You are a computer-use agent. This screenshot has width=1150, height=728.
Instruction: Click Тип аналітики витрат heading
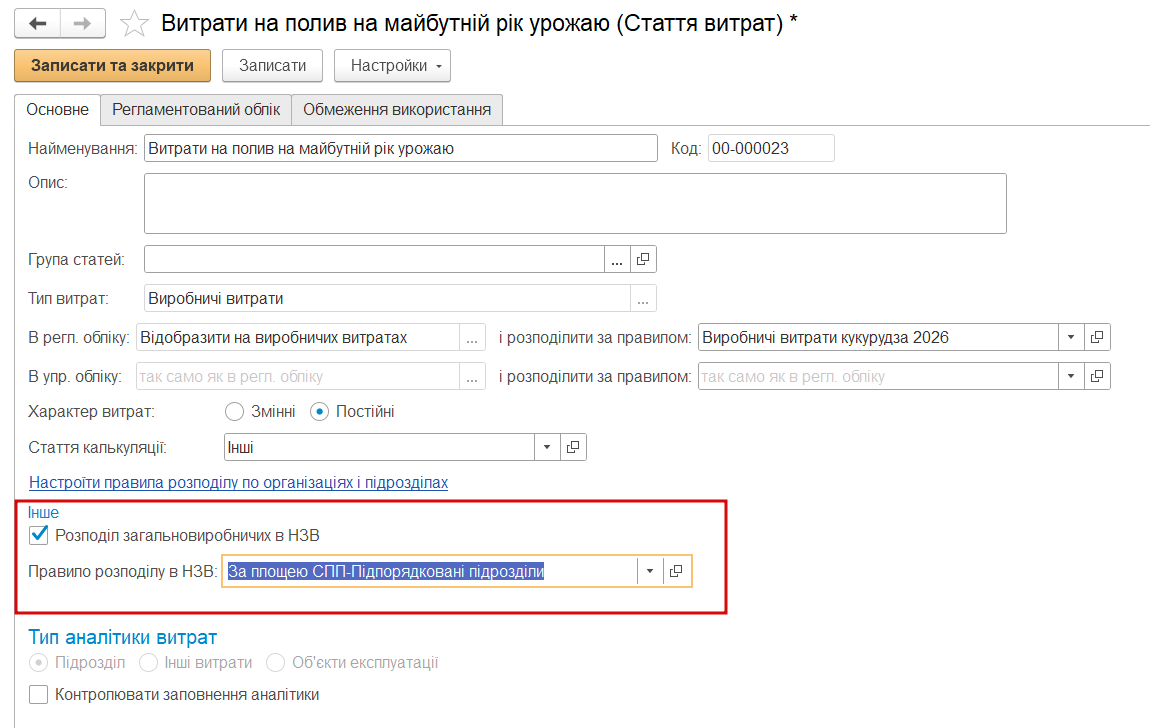(x=122, y=637)
